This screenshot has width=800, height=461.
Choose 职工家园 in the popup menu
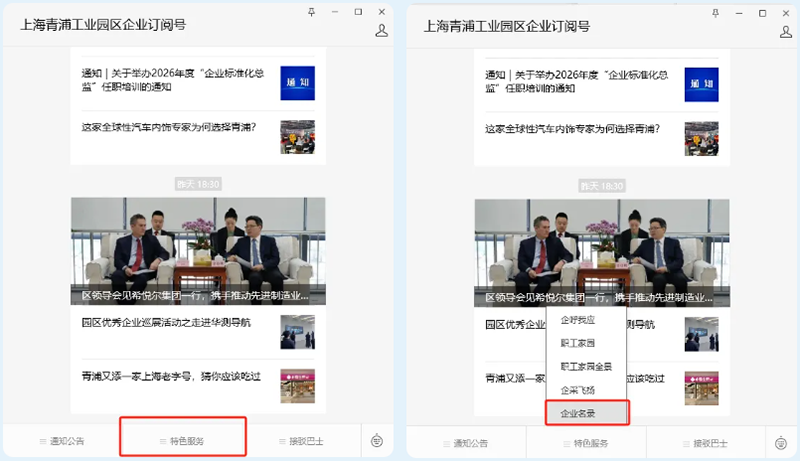578,343
